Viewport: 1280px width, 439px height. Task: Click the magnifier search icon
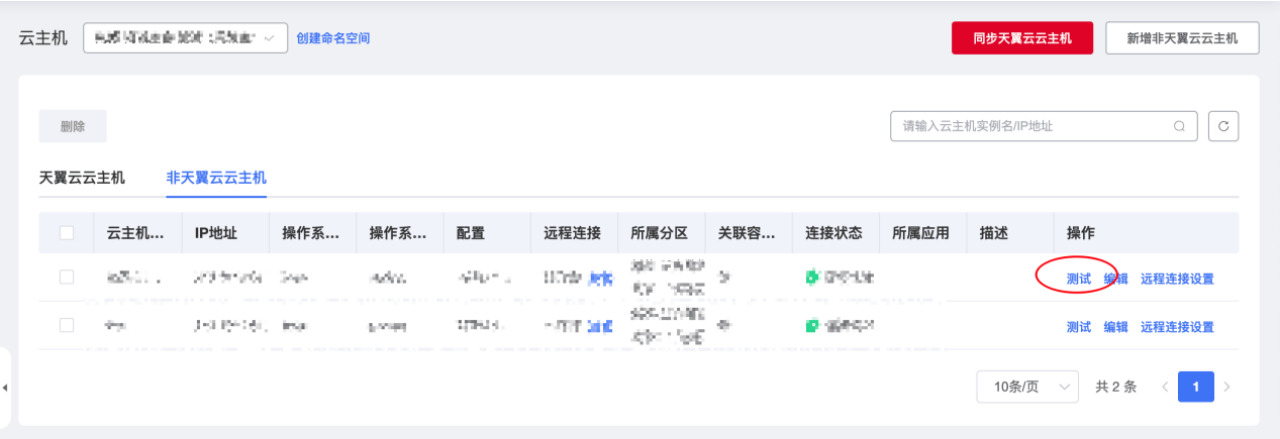point(1180,127)
